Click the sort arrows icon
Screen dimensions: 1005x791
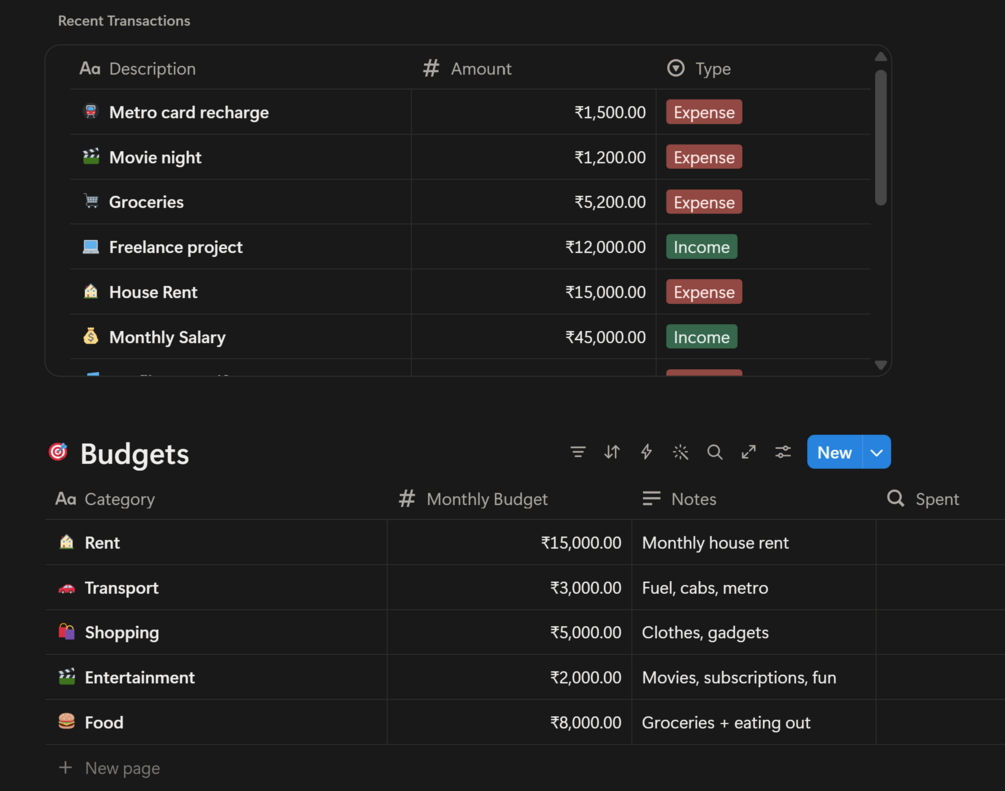point(612,452)
